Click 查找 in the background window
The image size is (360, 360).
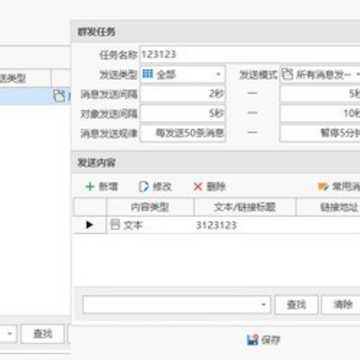point(42,334)
